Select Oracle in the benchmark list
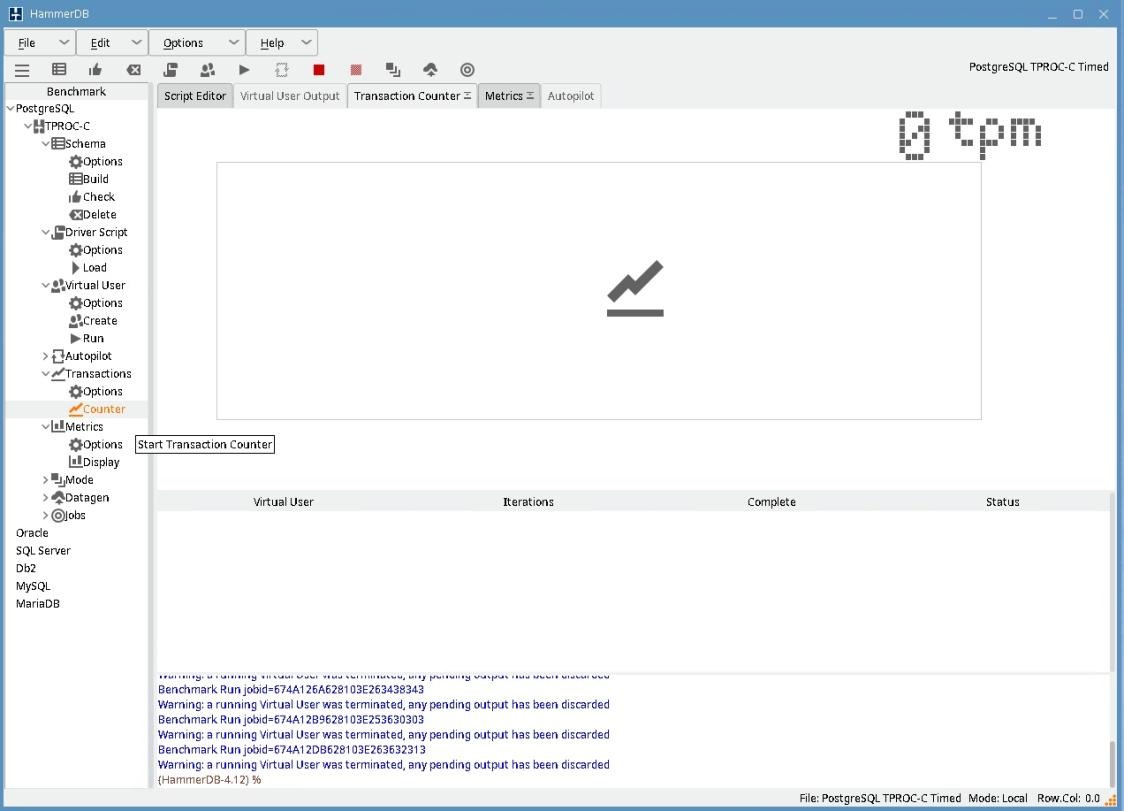 pyautogui.click(x=32, y=533)
